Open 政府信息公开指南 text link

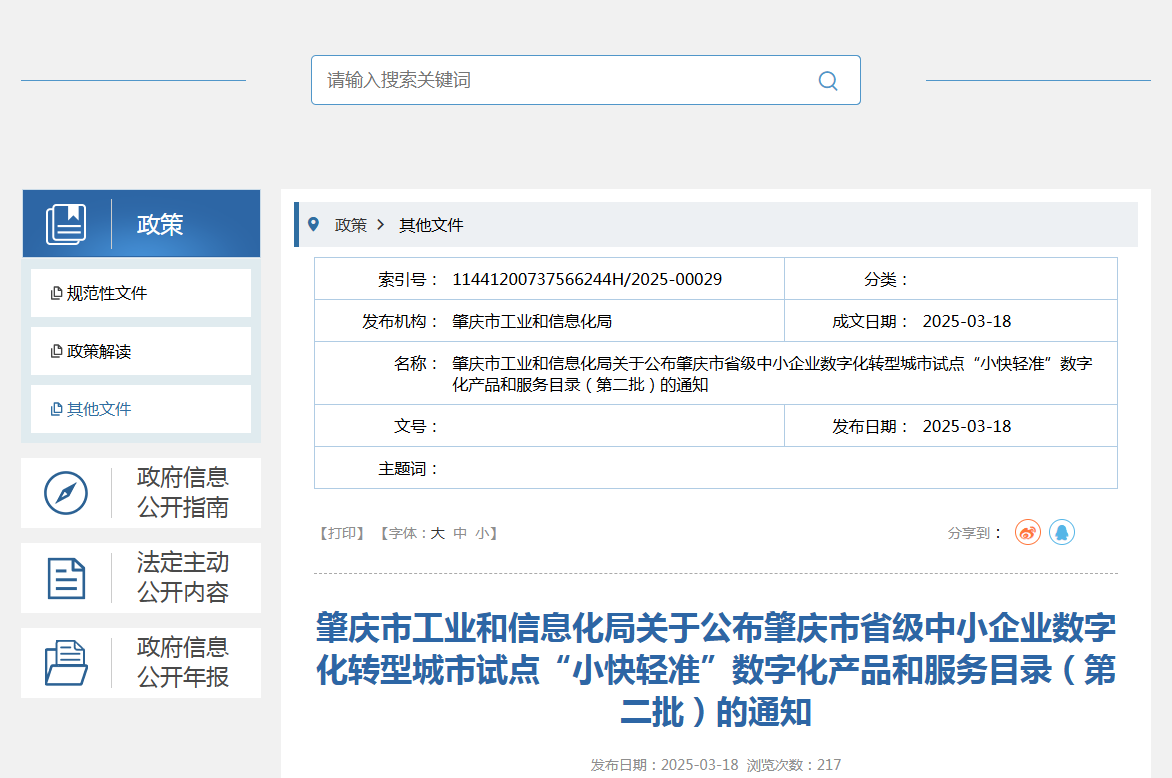(x=183, y=493)
